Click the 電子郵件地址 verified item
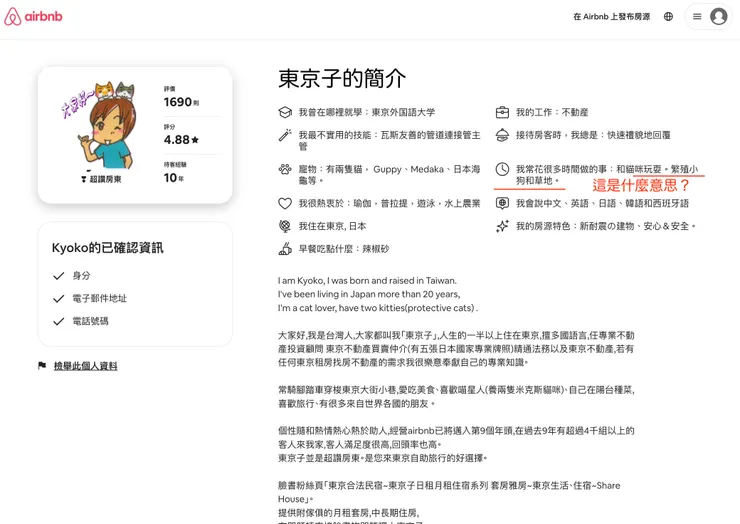Image resolution: width=740 pixels, height=524 pixels. tap(100, 298)
